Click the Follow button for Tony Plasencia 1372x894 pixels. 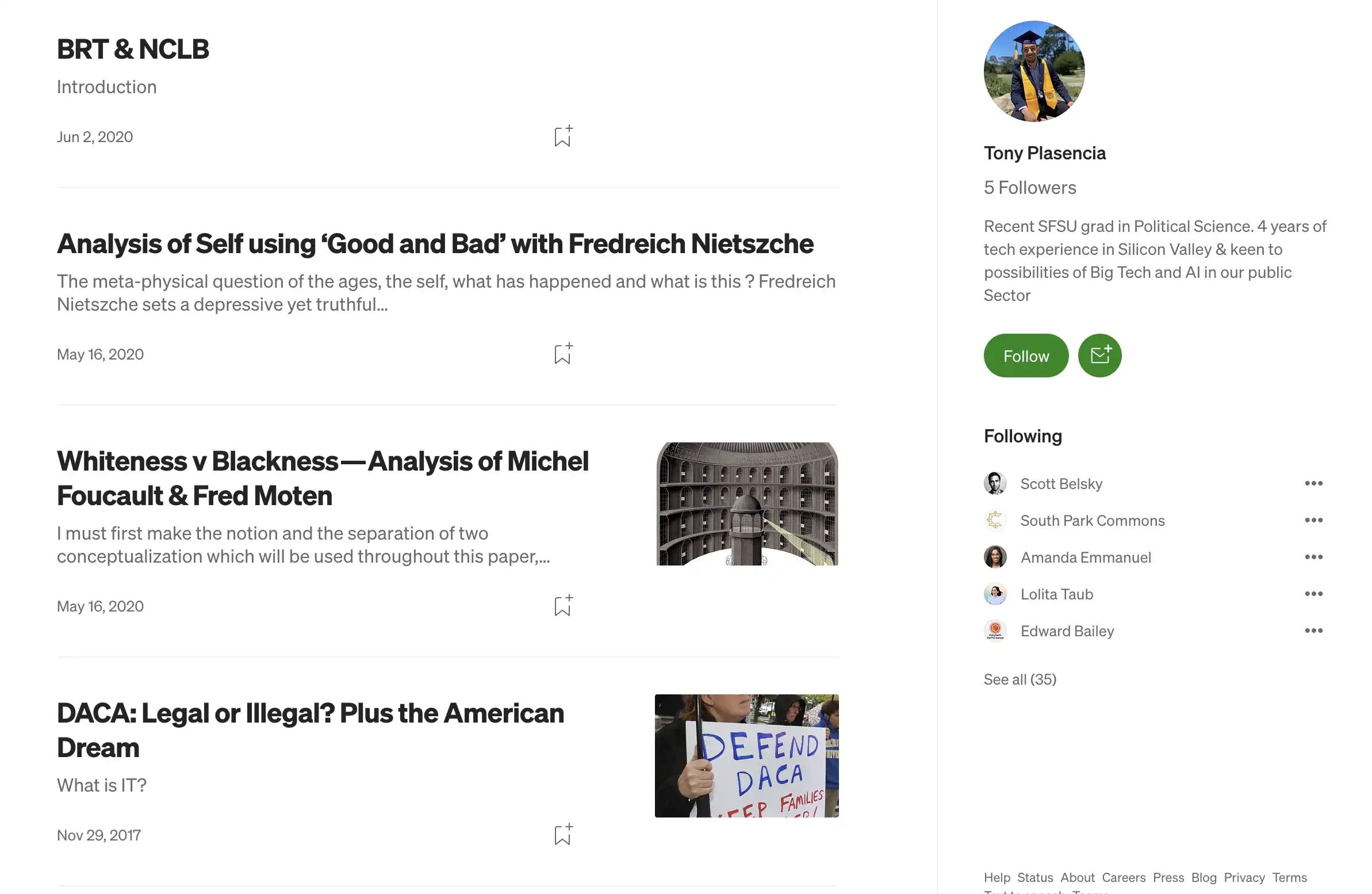[x=1025, y=355]
